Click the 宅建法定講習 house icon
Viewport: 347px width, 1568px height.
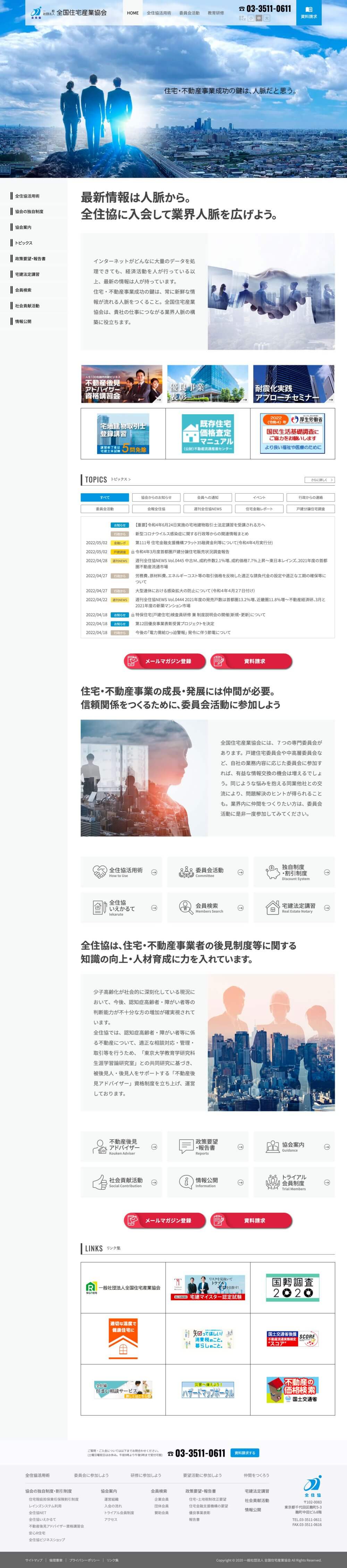[272, 907]
